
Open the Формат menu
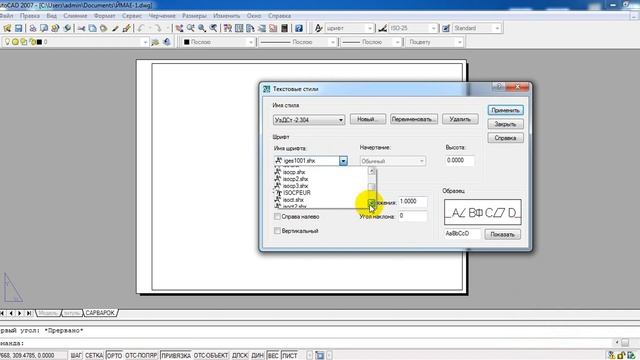pos(104,16)
